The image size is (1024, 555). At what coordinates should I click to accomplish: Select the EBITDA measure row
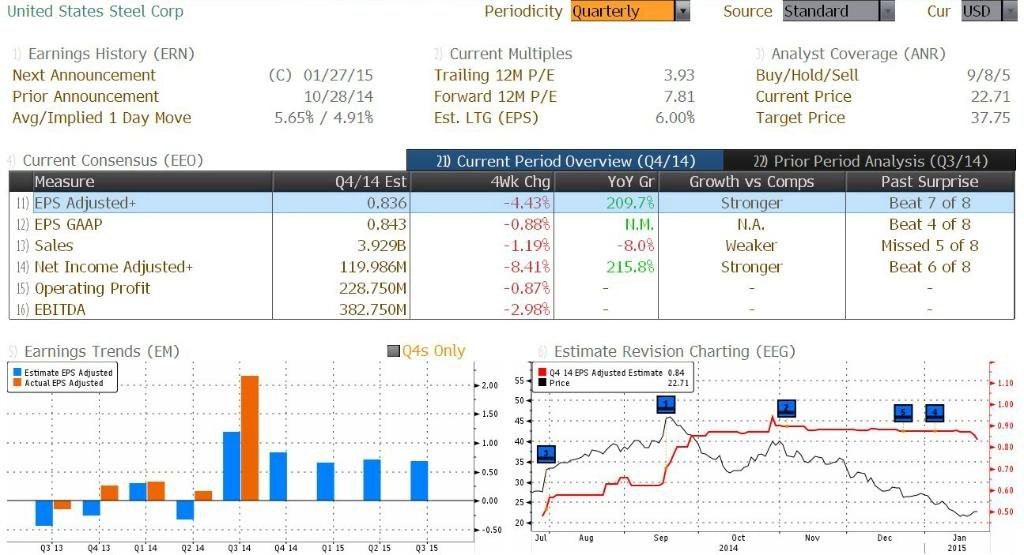click(512, 309)
